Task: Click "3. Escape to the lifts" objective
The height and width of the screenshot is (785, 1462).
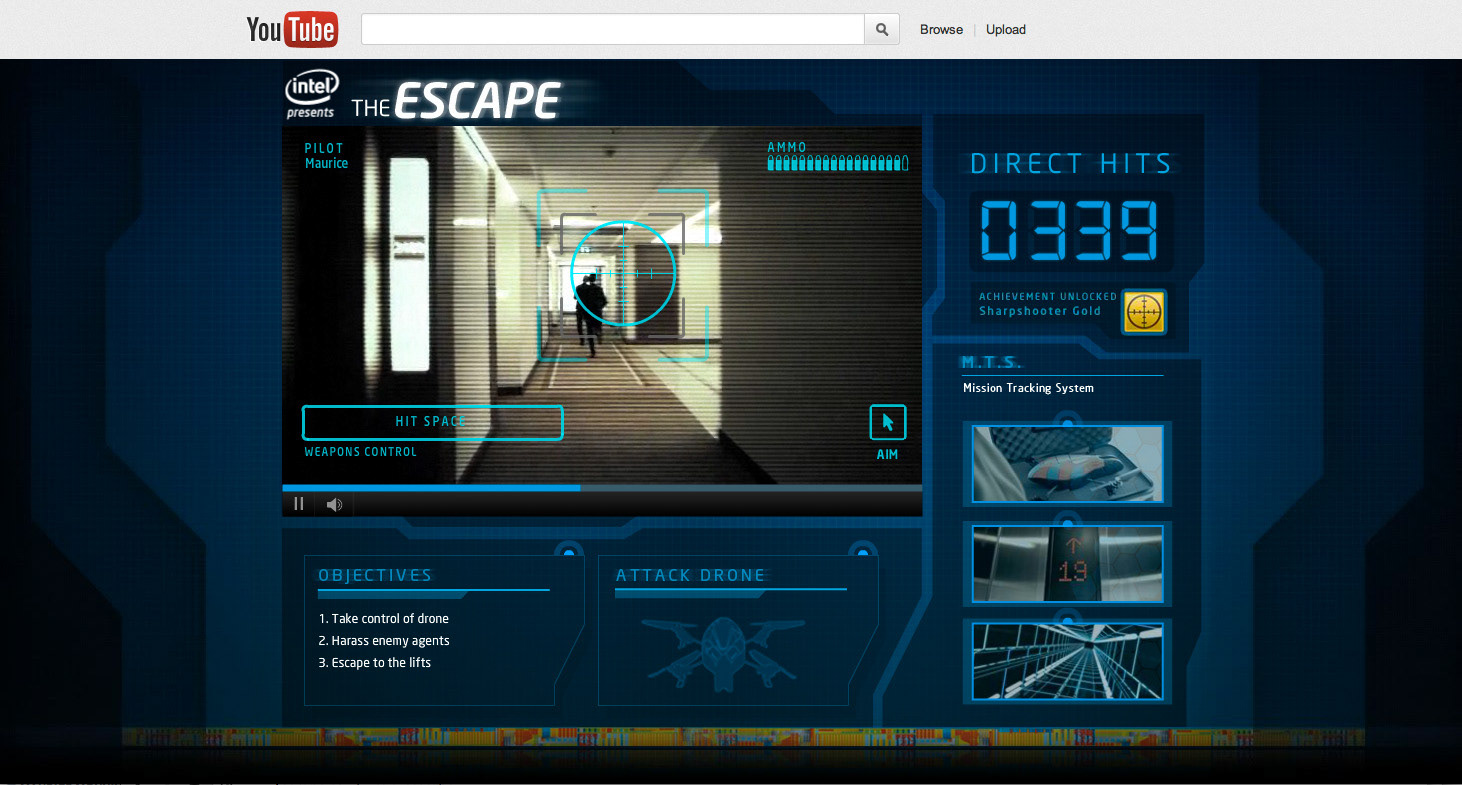Action: (x=375, y=663)
